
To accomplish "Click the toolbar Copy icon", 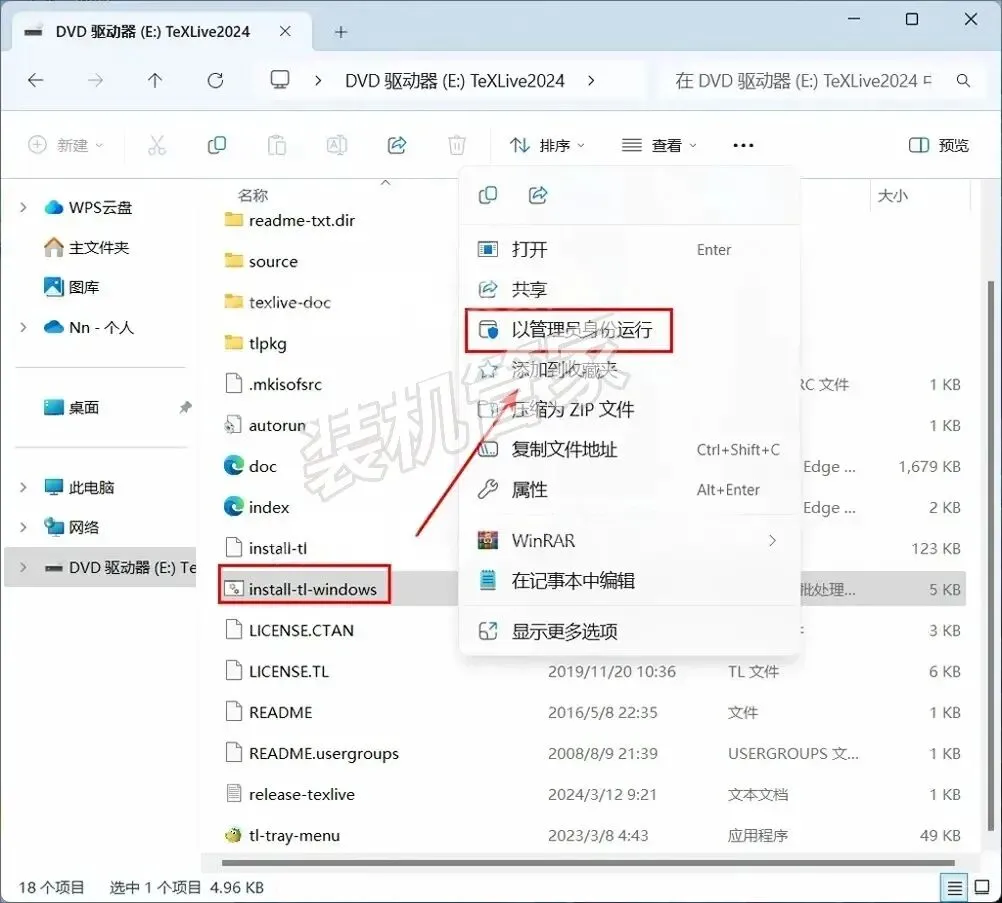I will [217, 145].
